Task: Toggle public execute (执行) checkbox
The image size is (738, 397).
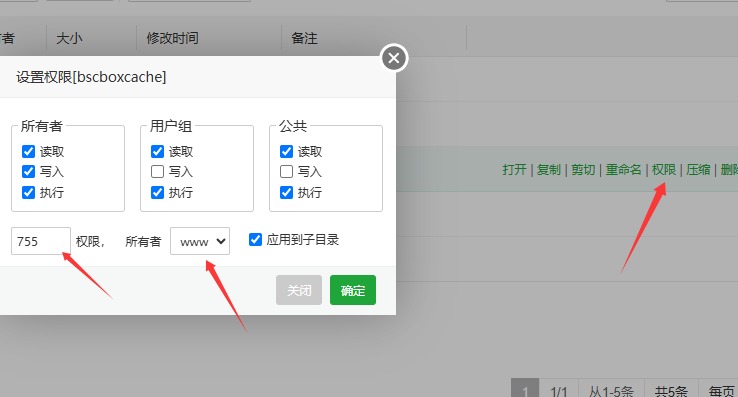Action: click(286, 192)
